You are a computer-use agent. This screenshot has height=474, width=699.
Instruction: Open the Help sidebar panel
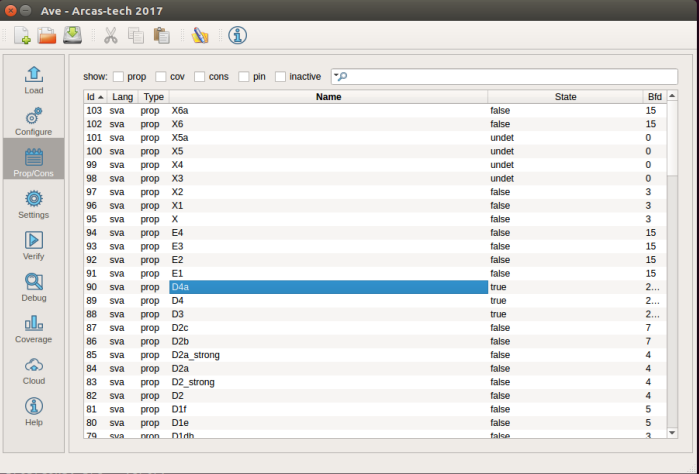pos(34,412)
